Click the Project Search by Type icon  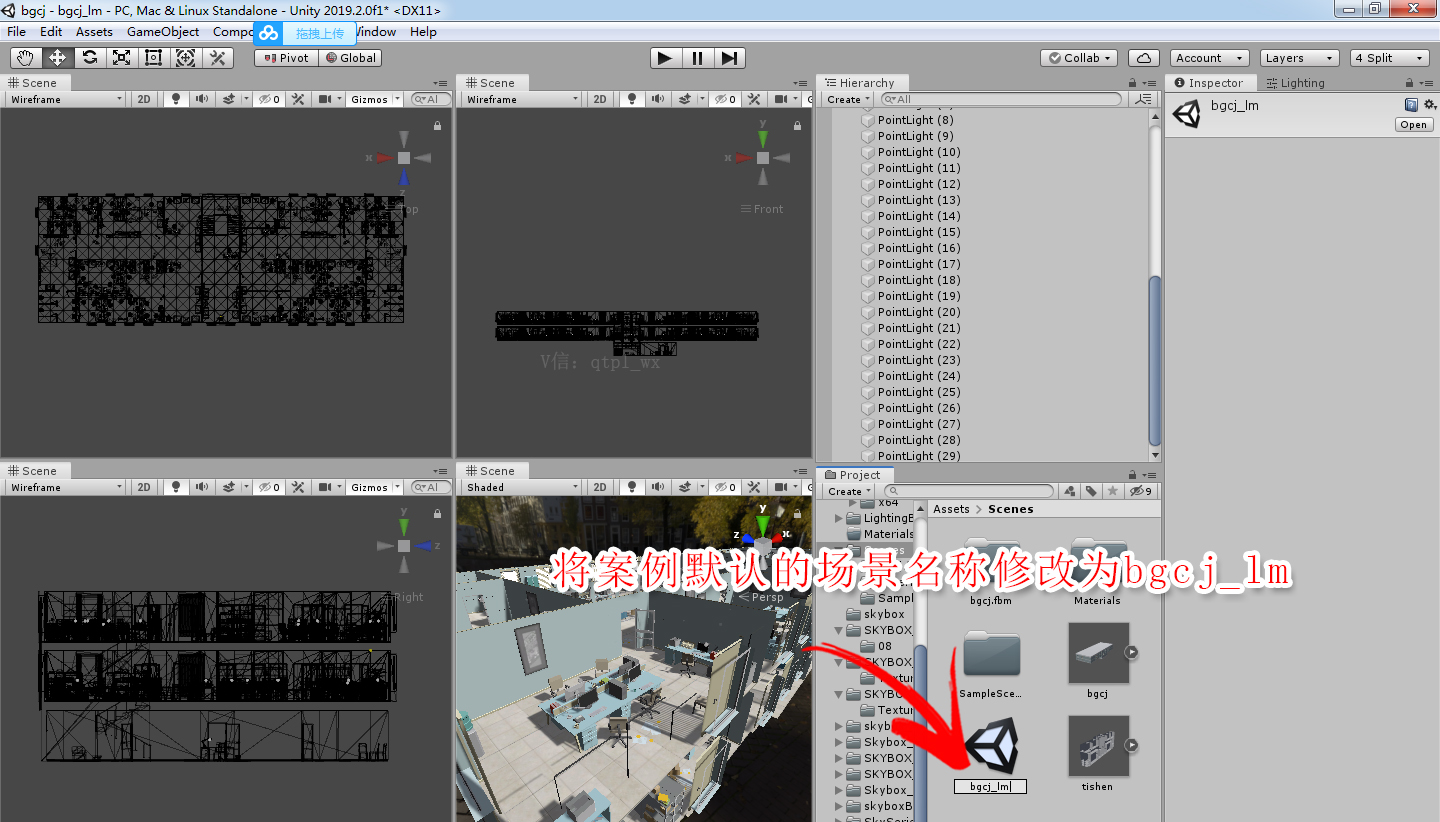(1071, 491)
